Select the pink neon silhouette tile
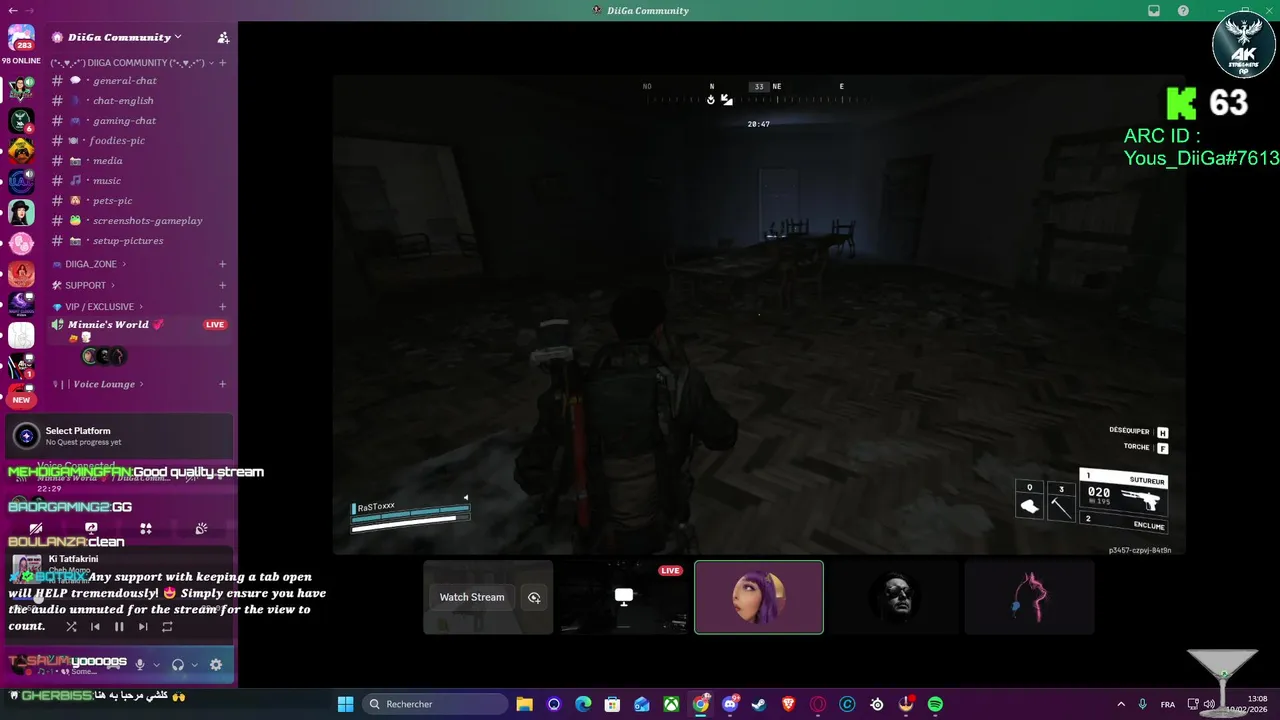Image resolution: width=1280 pixels, height=720 pixels. click(1029, 597)
